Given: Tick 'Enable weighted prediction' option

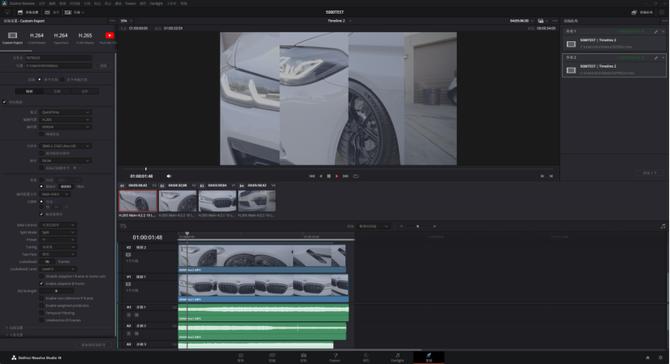Looking at the screenshot, I should click(41, 305).
